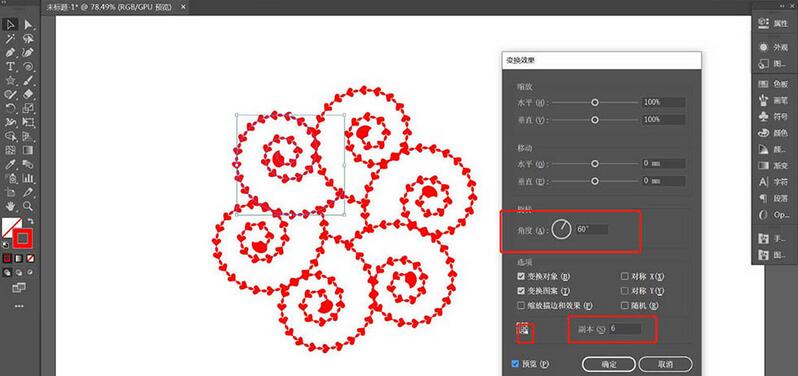Viewport: 798px width, 376px height.
Task: Click the 取消 cancel button
Action: [x=665, y=364]
